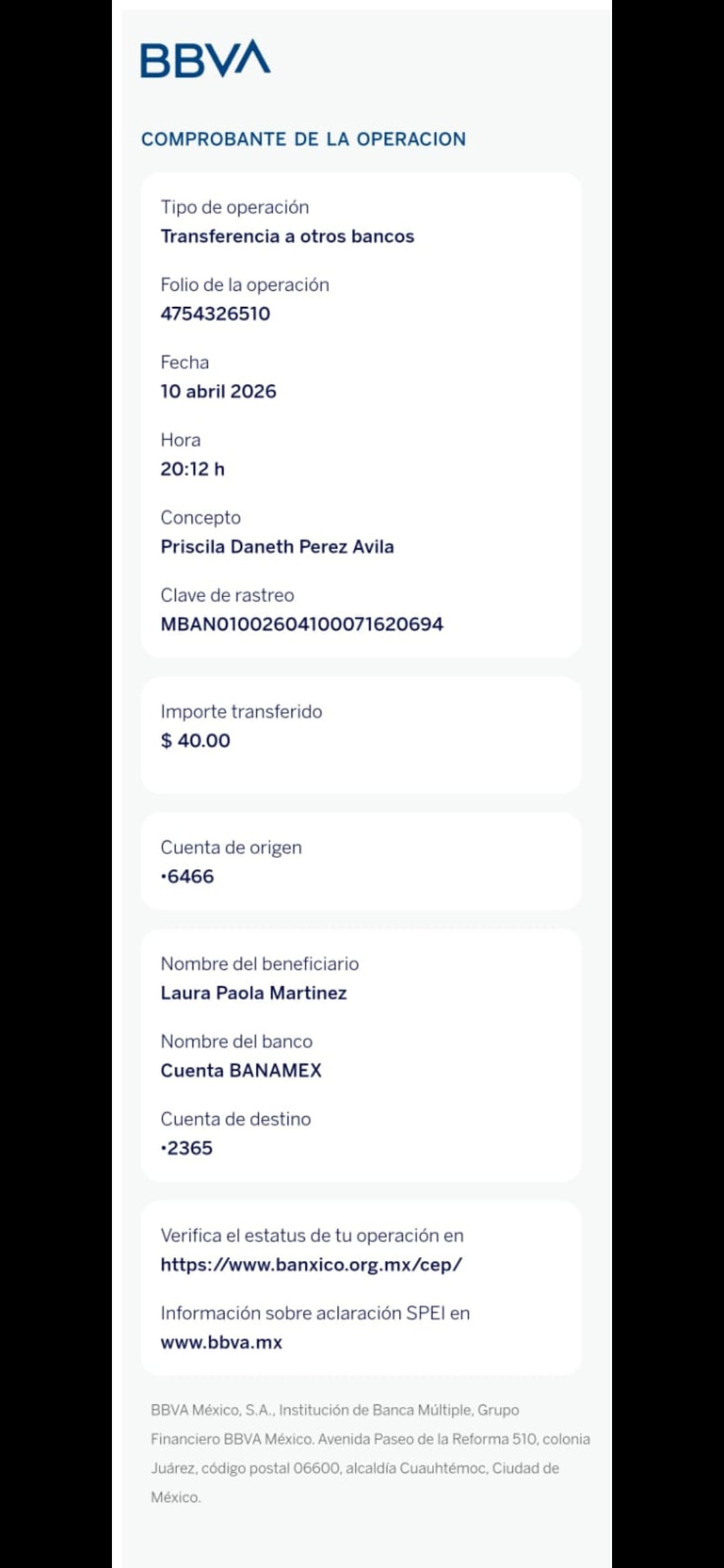Screen dimensions: 724x1568
Task: Click the Comprobante de la operacion heading
Action: point(303,139)
